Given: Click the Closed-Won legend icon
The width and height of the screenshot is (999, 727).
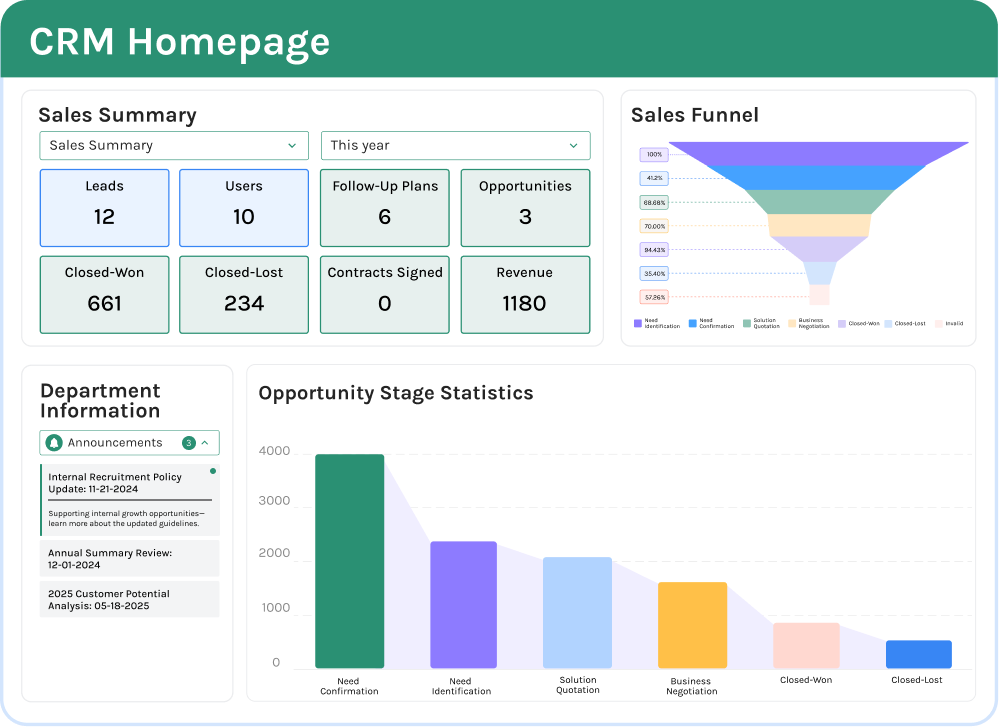Looking at the screenshot, I should [x=841, y=323].
